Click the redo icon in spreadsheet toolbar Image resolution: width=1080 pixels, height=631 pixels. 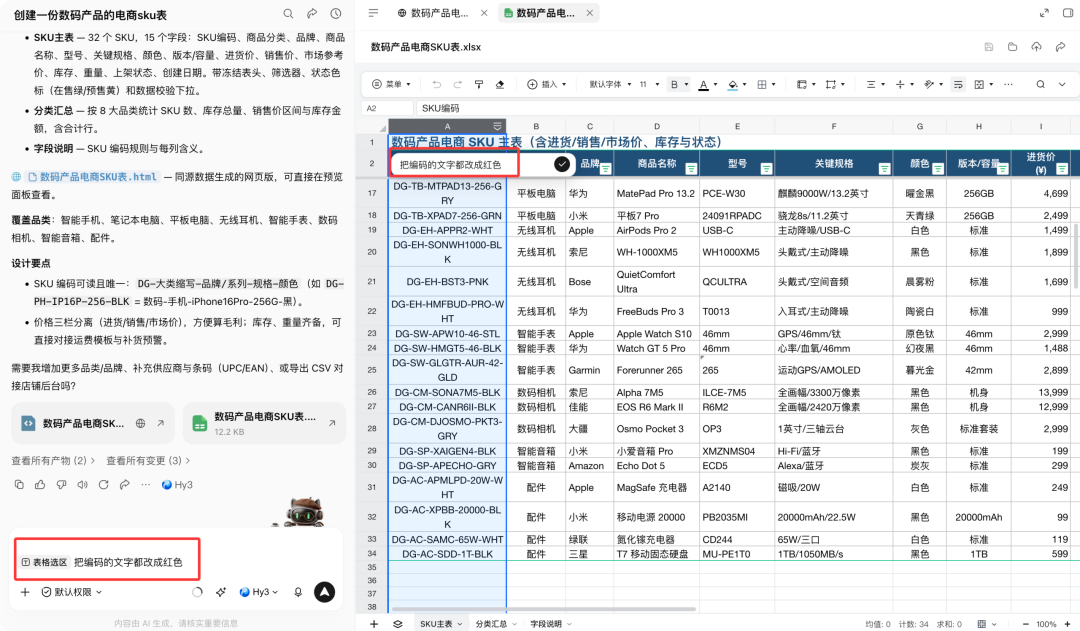(x=457, y=84)
